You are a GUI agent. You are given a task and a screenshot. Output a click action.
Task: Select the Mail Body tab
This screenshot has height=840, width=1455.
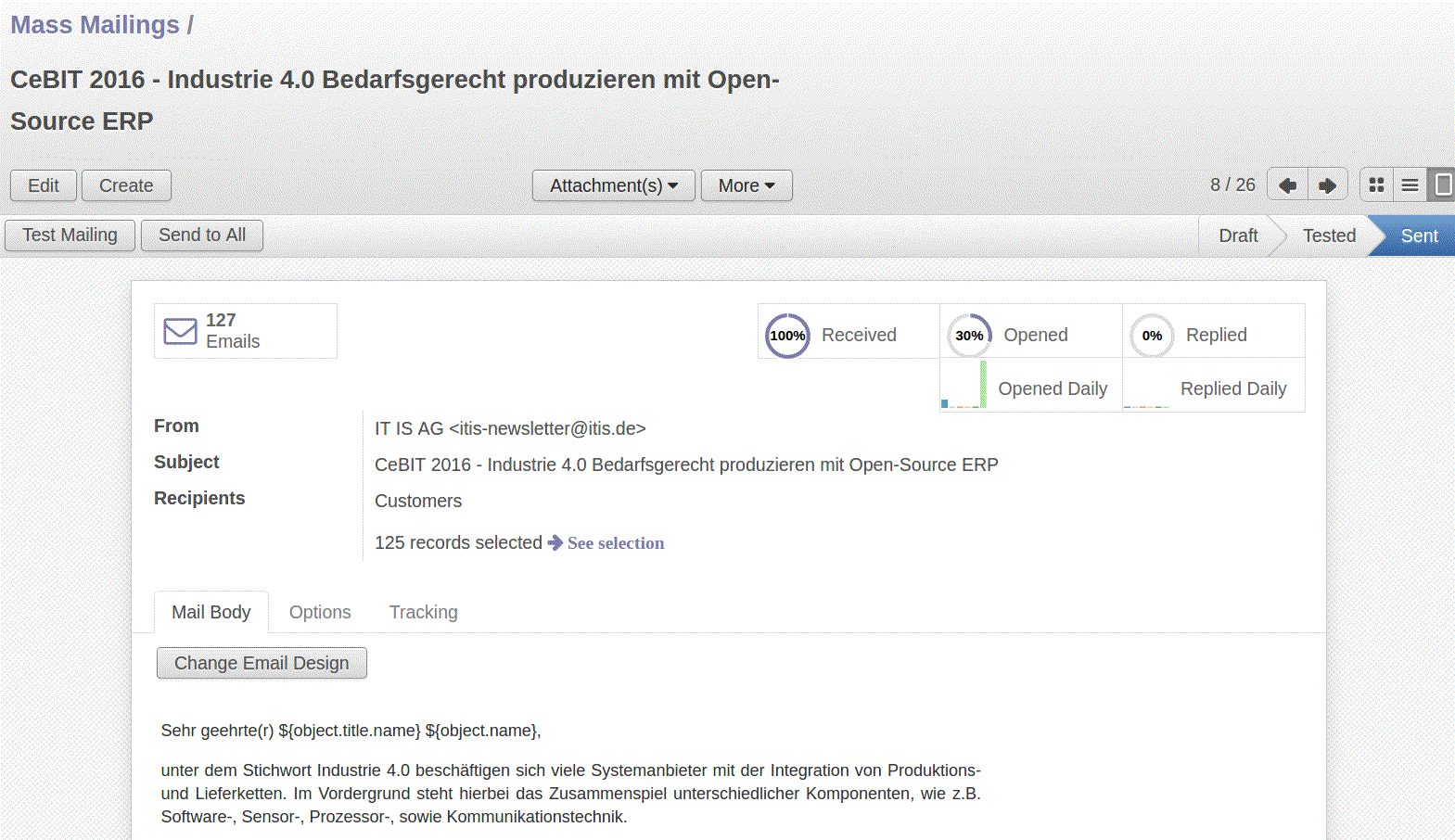click(211, 612)
